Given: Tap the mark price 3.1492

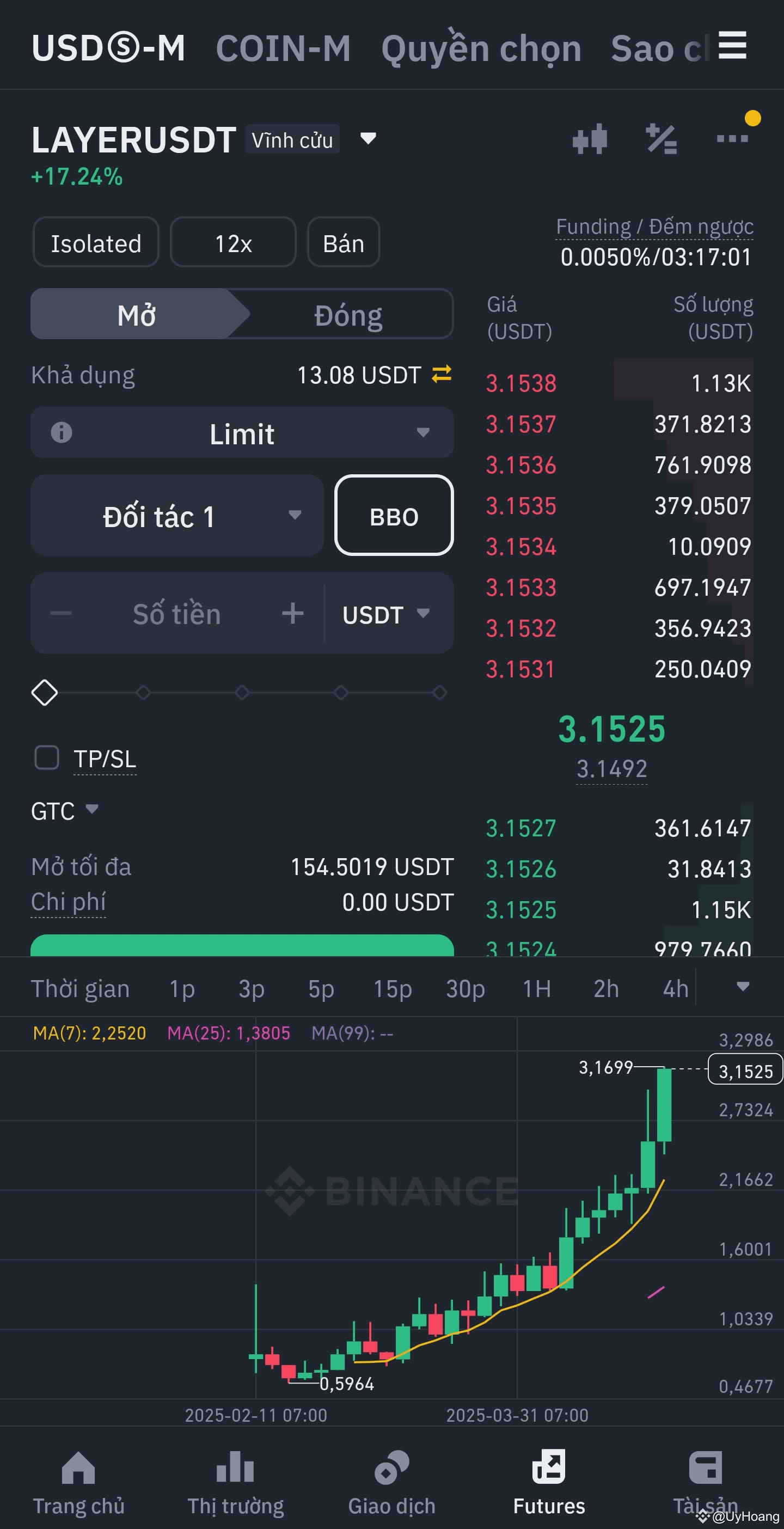Looking at the screenshot, I should click(612, 769).
